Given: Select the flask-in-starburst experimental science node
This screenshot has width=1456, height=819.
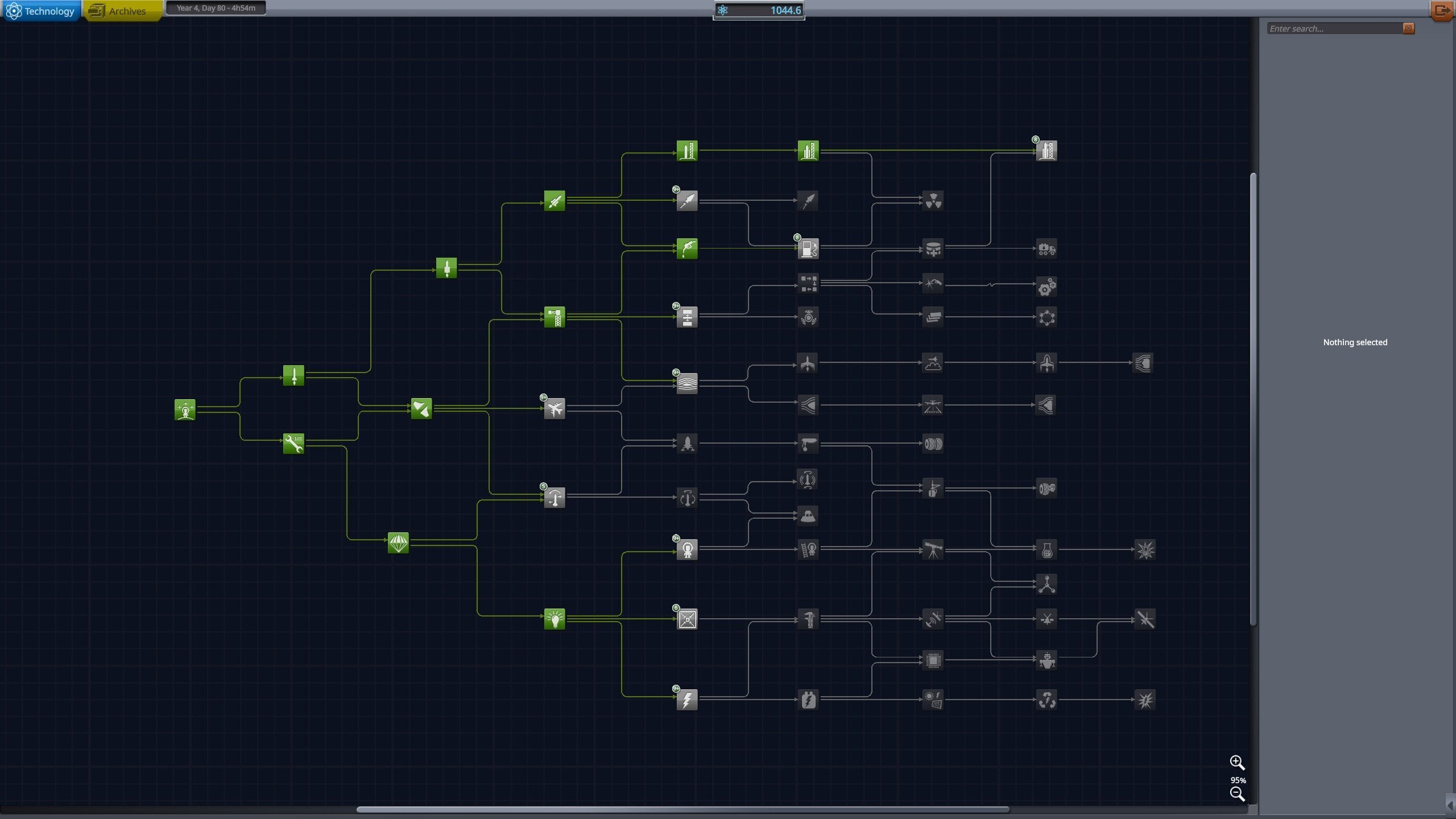Looking at the screenshot, I should click(1145, 549).
